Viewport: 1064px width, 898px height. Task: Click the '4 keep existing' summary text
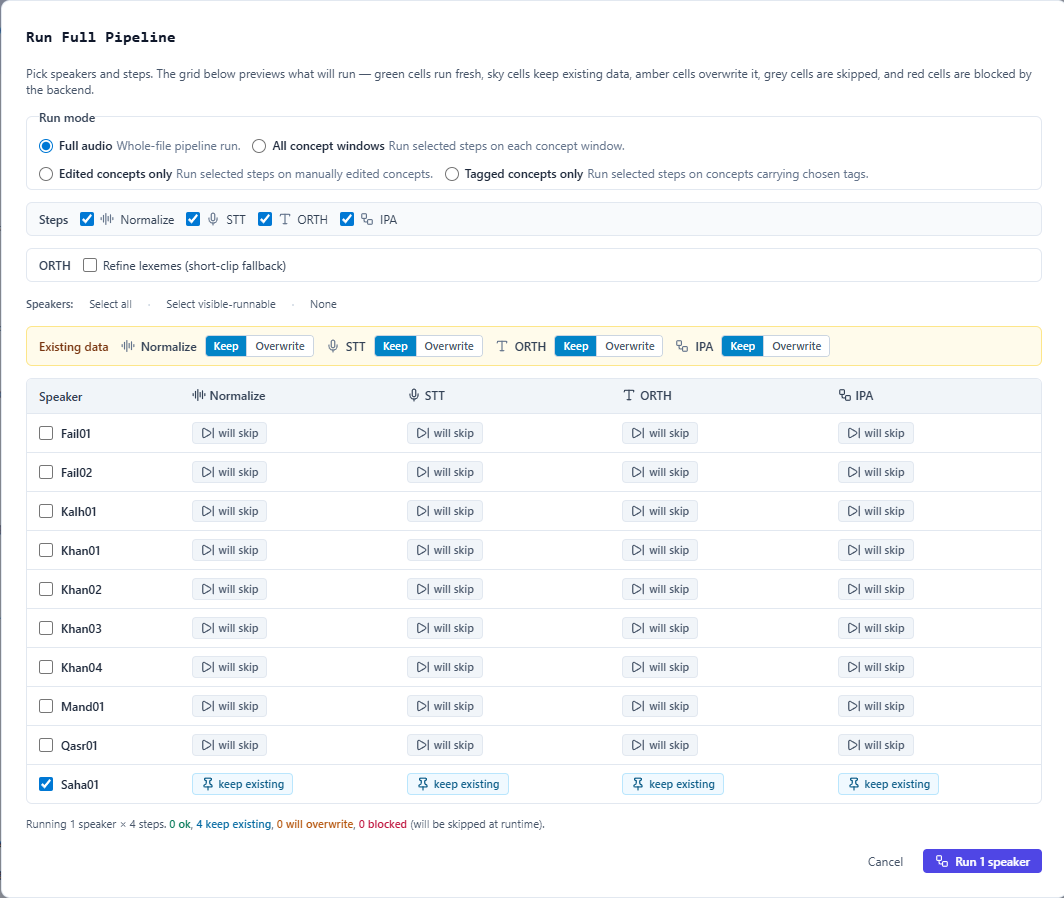click(x=233, y=824)
